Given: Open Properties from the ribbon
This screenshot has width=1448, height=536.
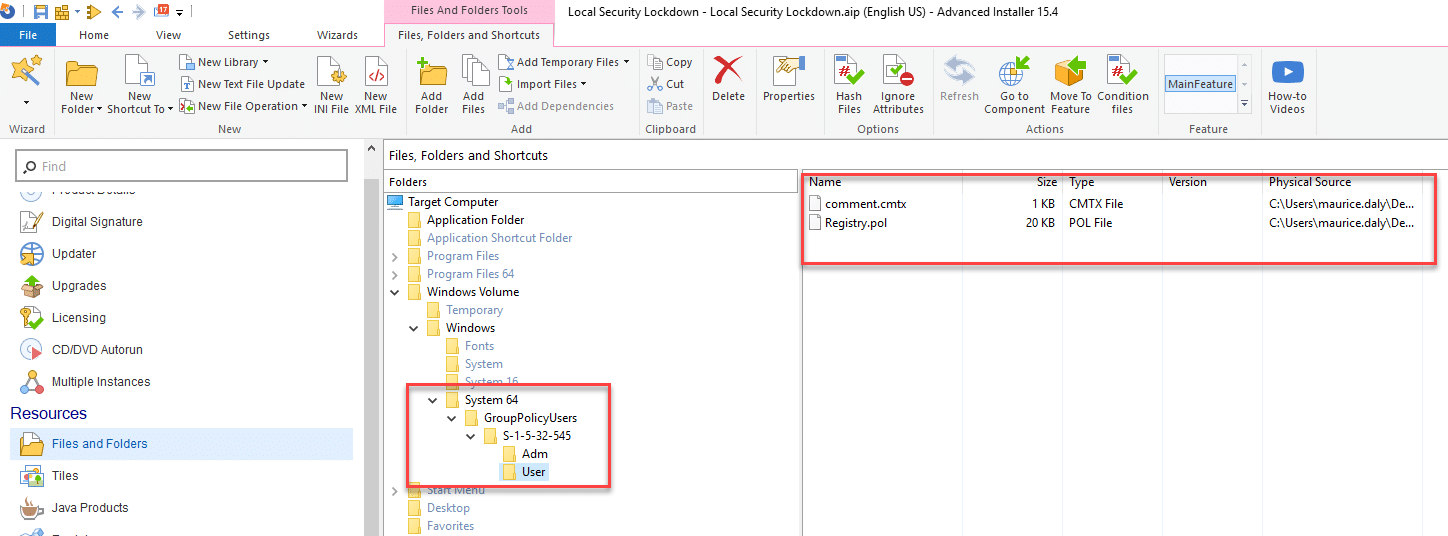Looking at the screenshot, I should tap(789, 80).
